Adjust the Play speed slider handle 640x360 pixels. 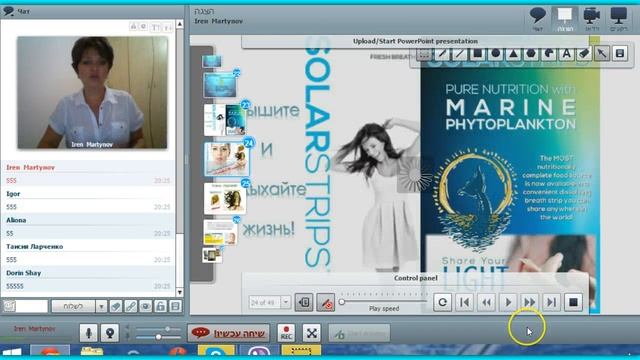(x=342, y=302)
